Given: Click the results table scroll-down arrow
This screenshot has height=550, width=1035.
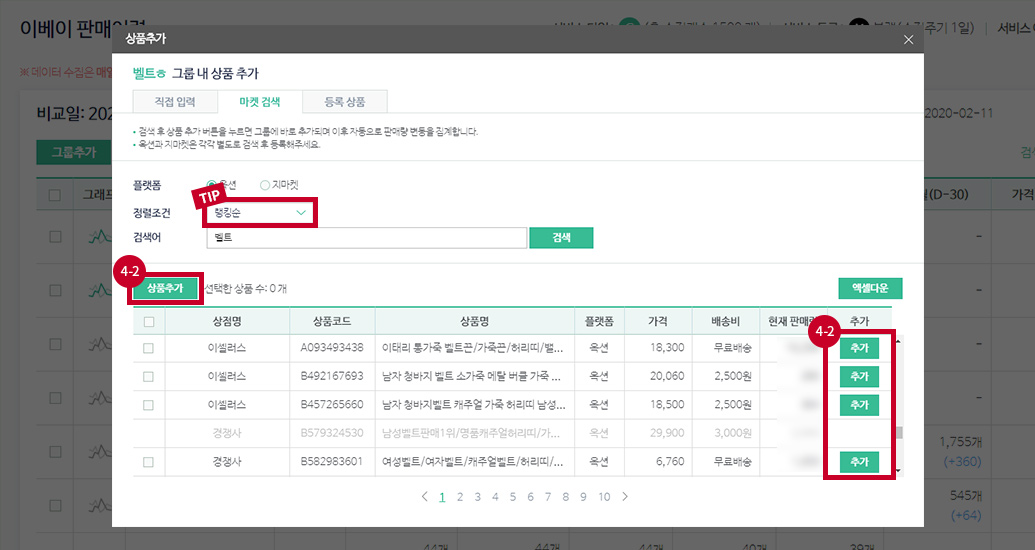Looking at the screenshot, I should point(898,471).
